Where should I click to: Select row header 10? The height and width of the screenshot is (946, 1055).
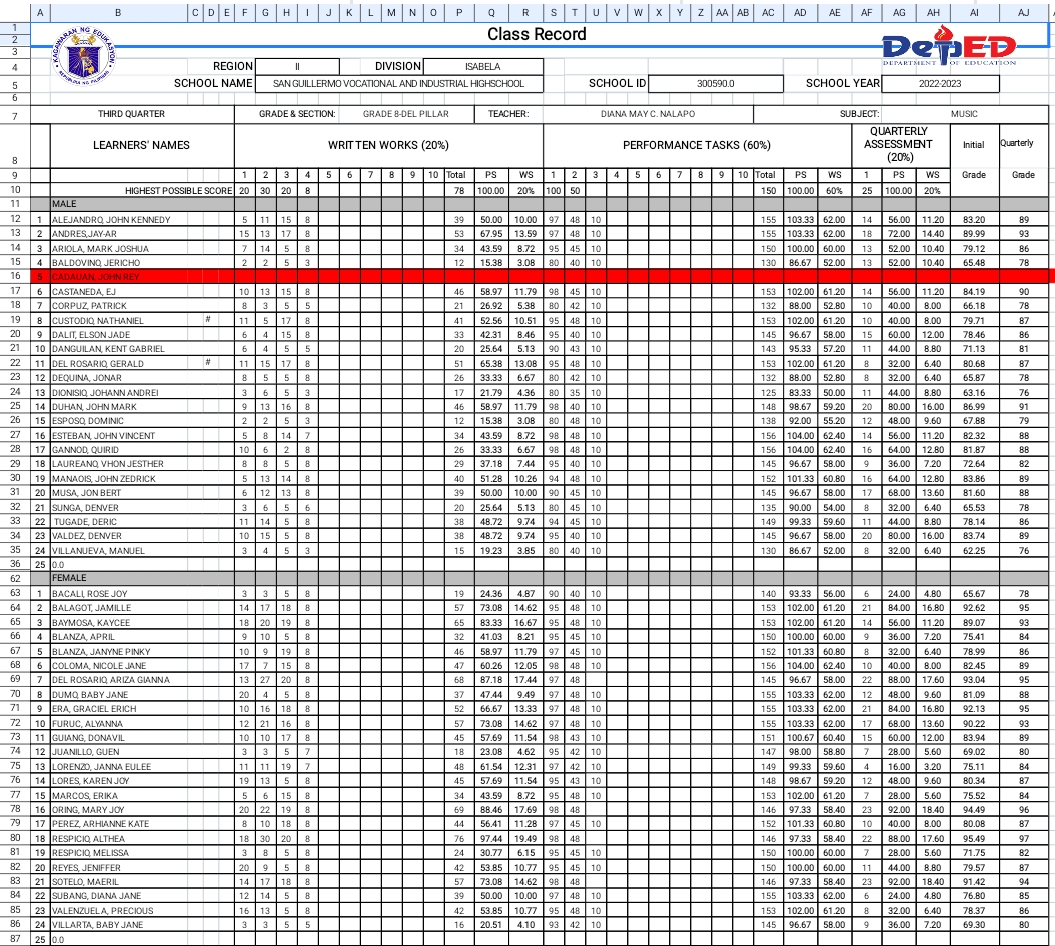click(x=15, y=190)
